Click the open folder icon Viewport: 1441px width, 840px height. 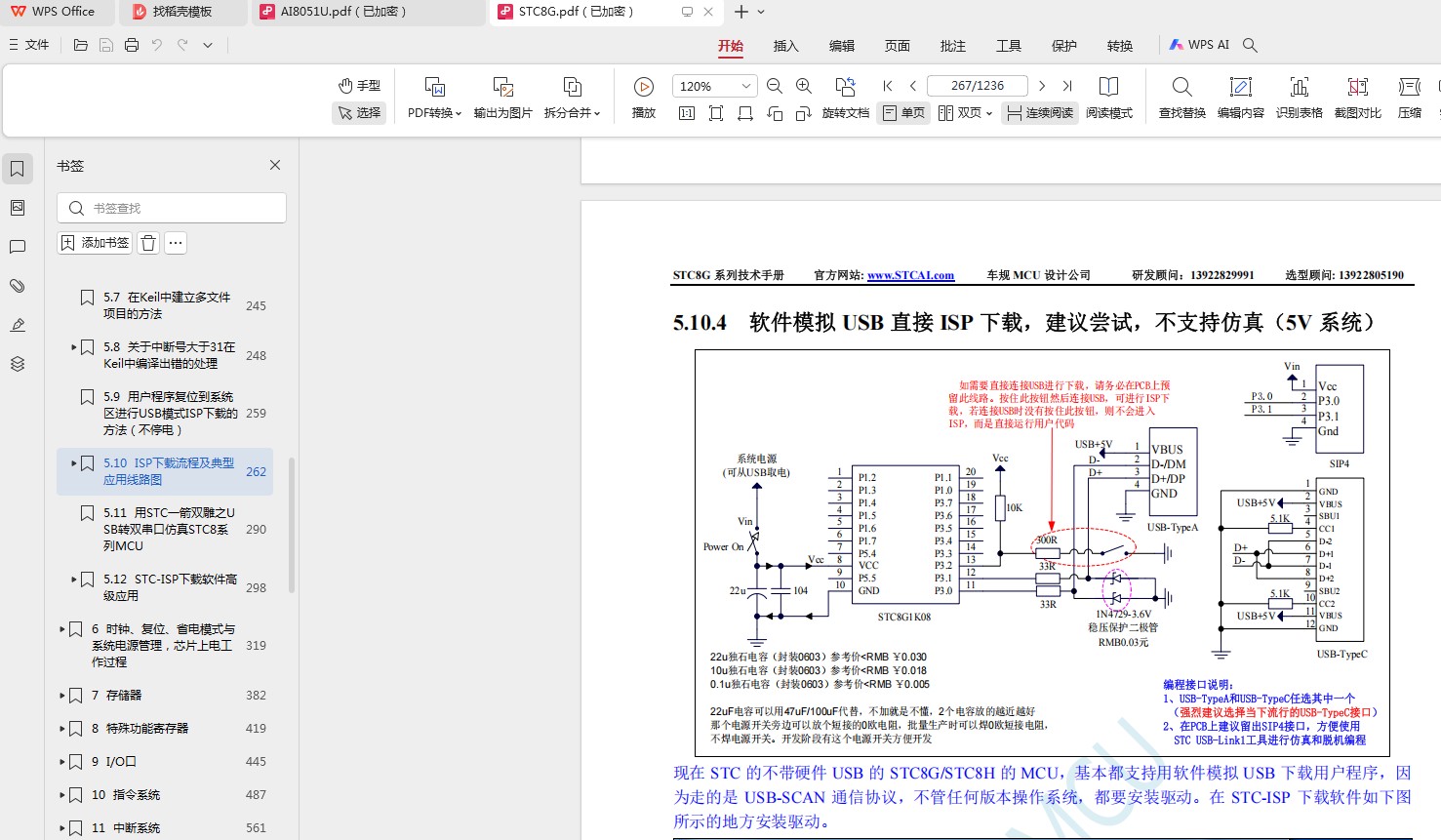pyautogui.click(x=81, y=45)
